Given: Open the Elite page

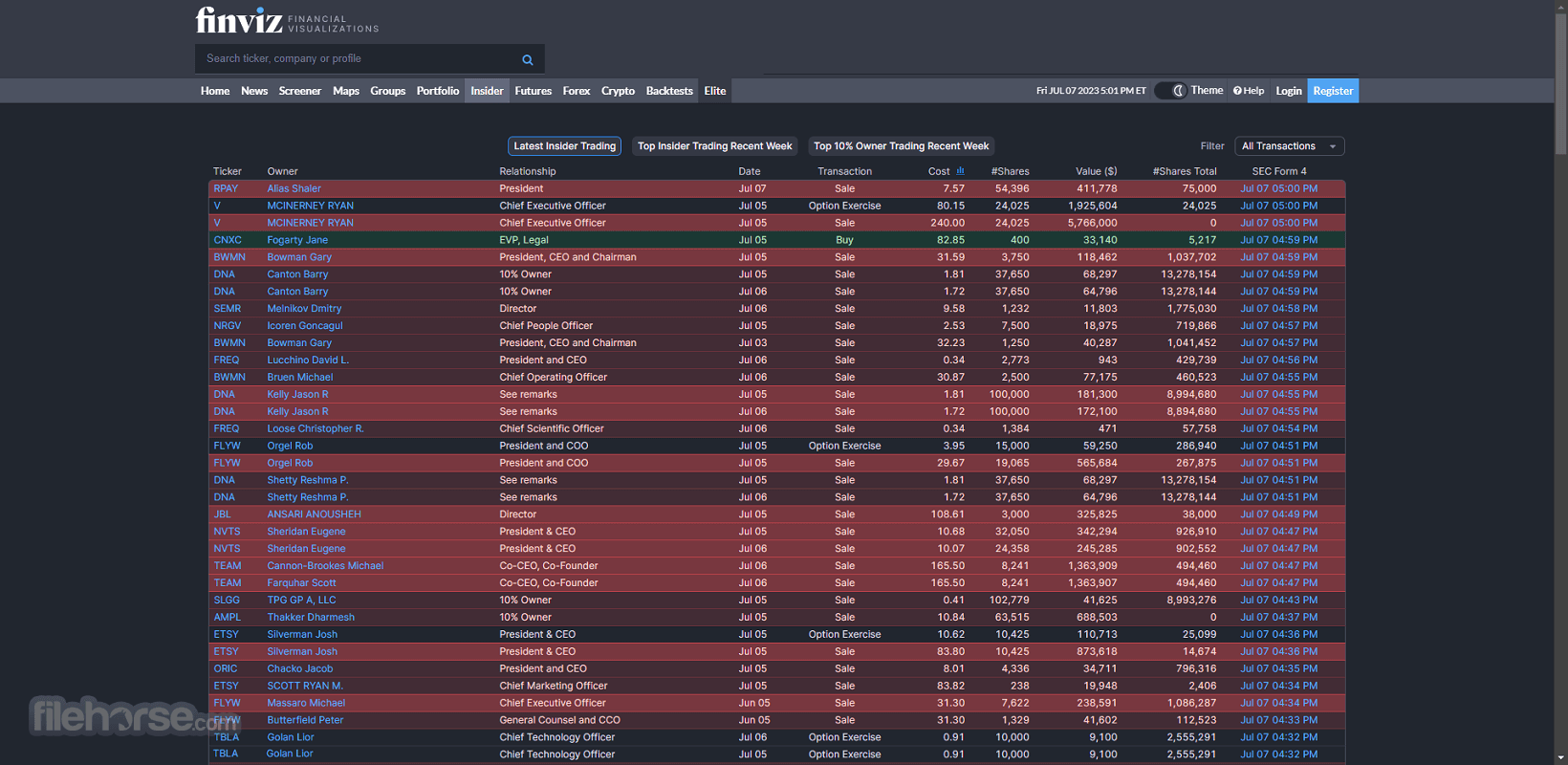Looking at the screenshot, I should click(x=715, y=91).
